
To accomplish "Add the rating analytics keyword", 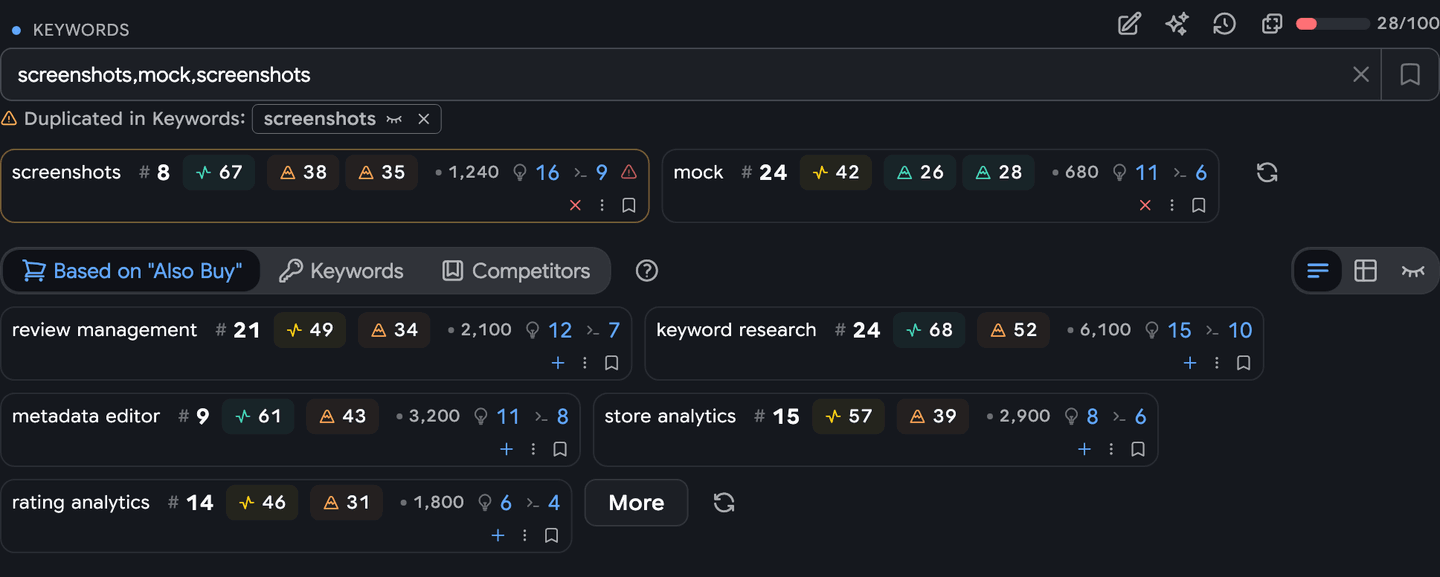I will (x=498, y=535).
